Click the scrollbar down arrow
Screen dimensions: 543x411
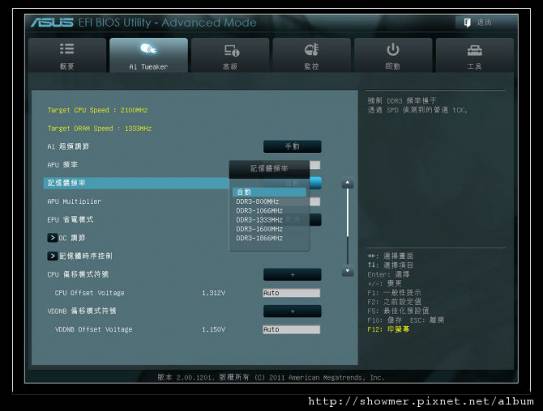click(x=348, y=271)
